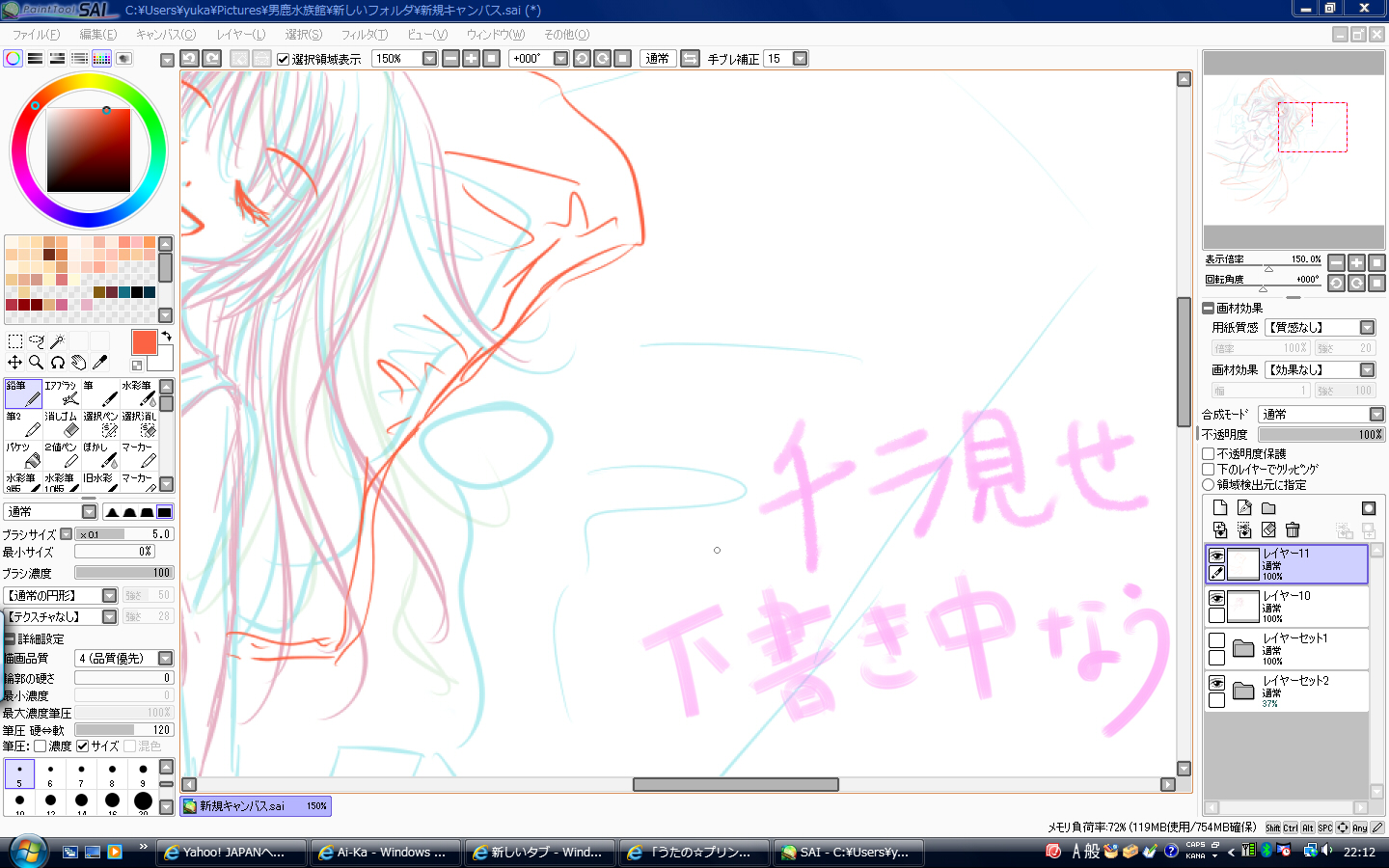Select brush size 5 preset

coord(19,773)
